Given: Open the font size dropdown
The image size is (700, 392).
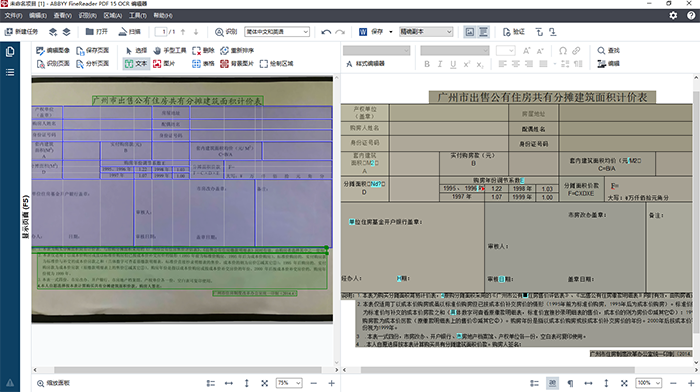Looking at the screenshot, I should 505,50.
